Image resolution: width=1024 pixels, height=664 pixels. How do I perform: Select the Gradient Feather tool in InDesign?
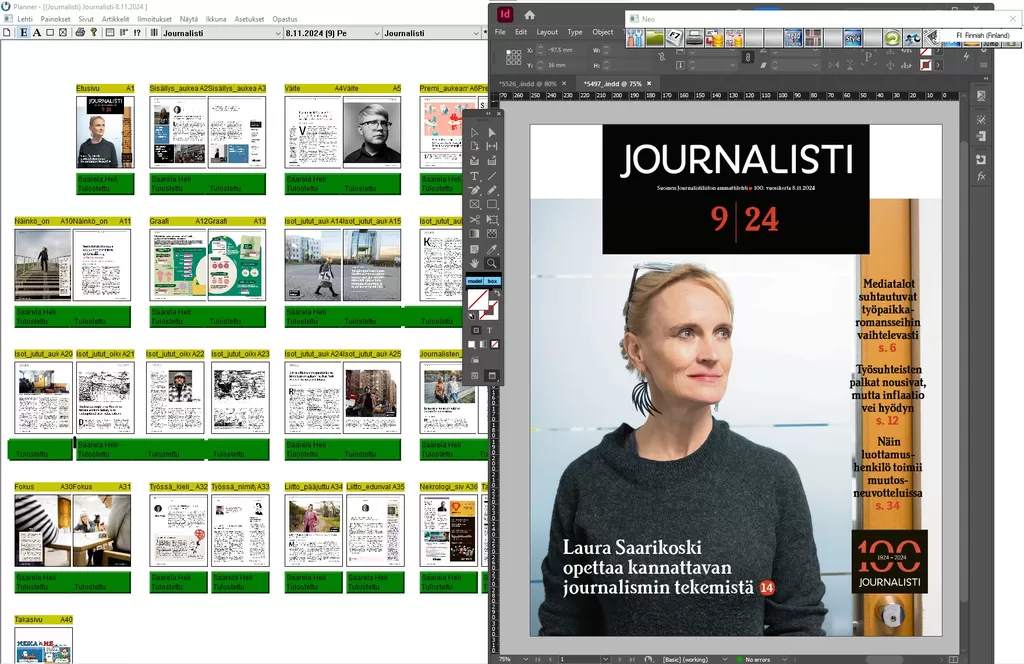pos(492,234)
